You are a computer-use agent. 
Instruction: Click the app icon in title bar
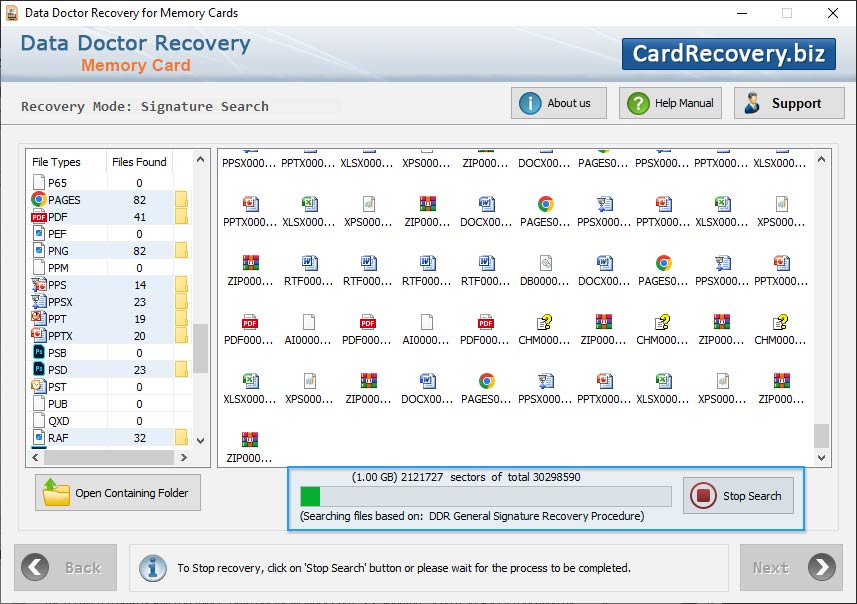pyautogui.click(x=12, y=13)
